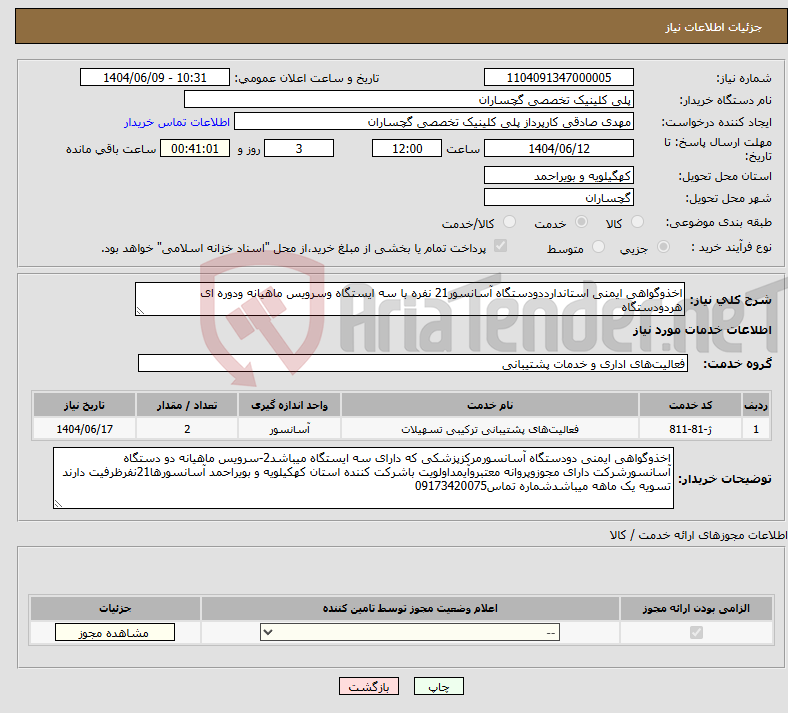Click the buyer organization name field
The height and width of the screenshot is (713, 788).
[409, 99]
